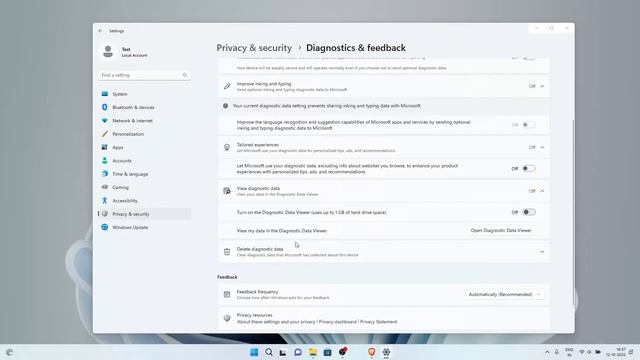Image resolution: width=640 pixels, height=360 pixels.
Task: Click the lightbulb icon of Tailored experiences
Action: (227, 147)
